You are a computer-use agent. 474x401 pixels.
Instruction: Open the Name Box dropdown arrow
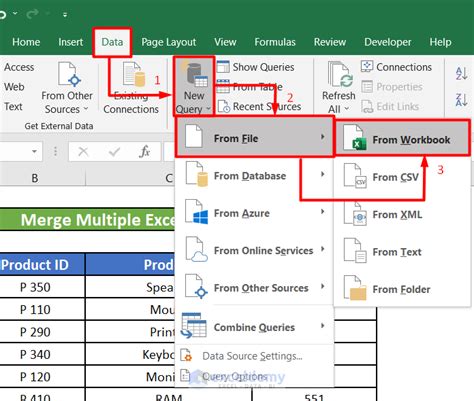[34, 152]
